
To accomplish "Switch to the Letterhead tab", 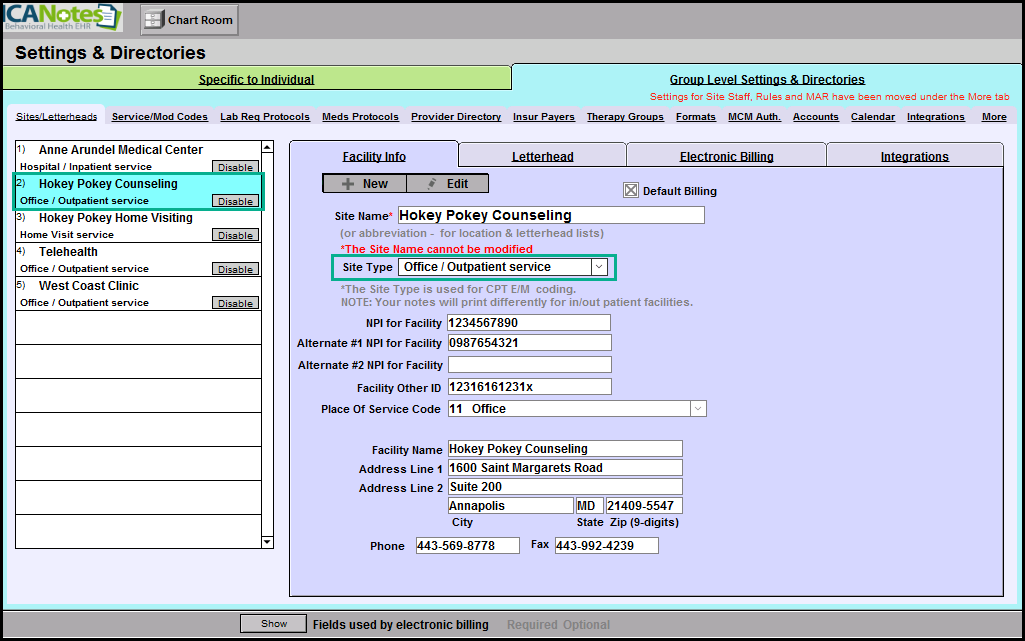I will (x=542, y=156).
